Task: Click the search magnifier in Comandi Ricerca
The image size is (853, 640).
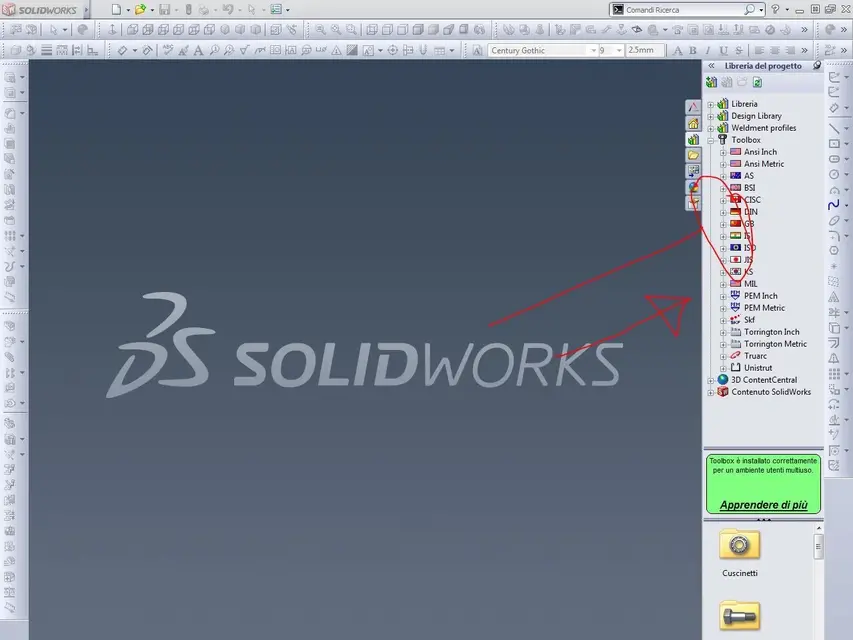Action: click(x=750, y=9)
